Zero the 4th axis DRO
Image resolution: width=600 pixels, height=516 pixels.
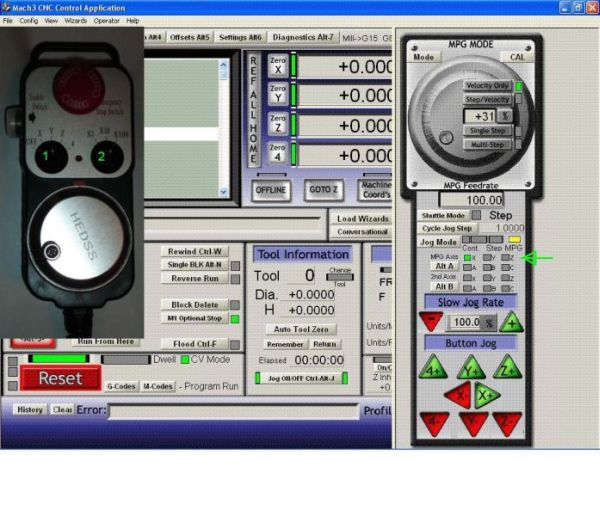278,153
